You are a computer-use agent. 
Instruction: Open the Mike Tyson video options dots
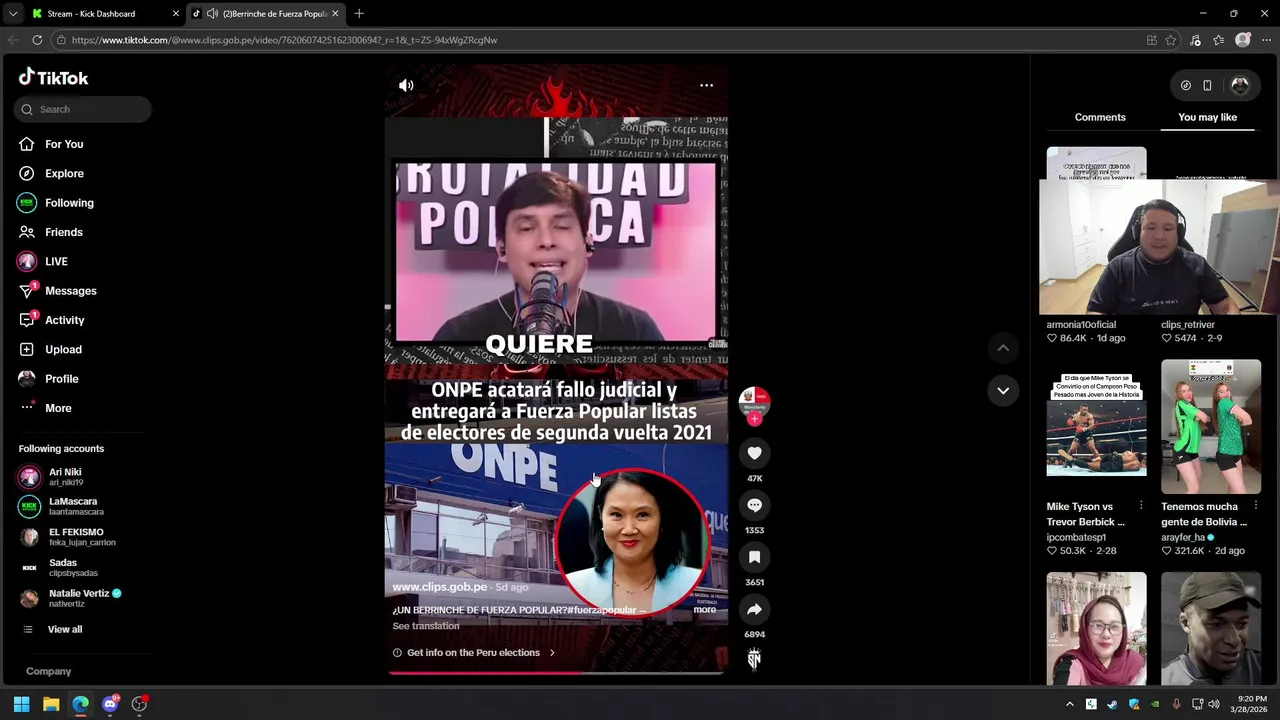(x=1140, y=506)
